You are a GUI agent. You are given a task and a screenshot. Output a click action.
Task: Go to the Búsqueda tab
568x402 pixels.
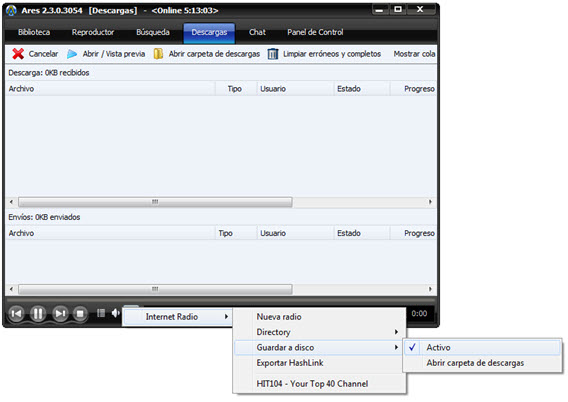click(x=153, y=32)
